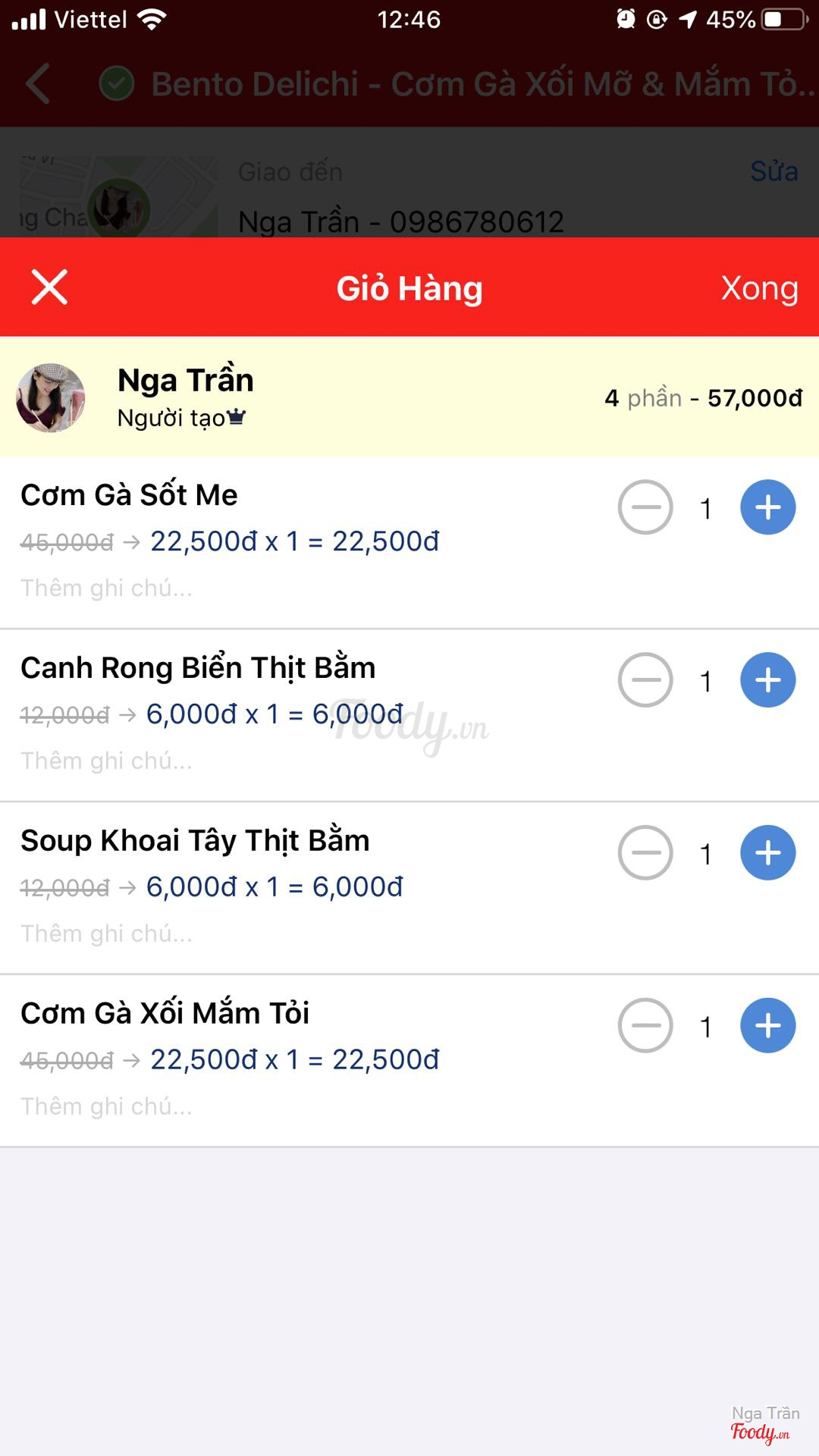
Task: Add a note for Soup Khoai Tây Thịt Bằm
Action: pos(107,934)
